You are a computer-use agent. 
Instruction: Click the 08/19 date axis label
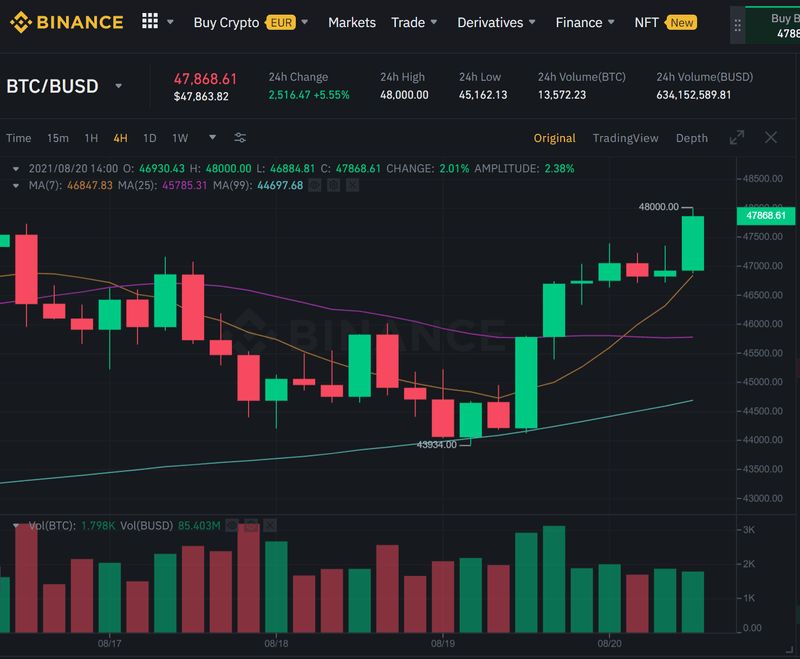click(443, 644)
